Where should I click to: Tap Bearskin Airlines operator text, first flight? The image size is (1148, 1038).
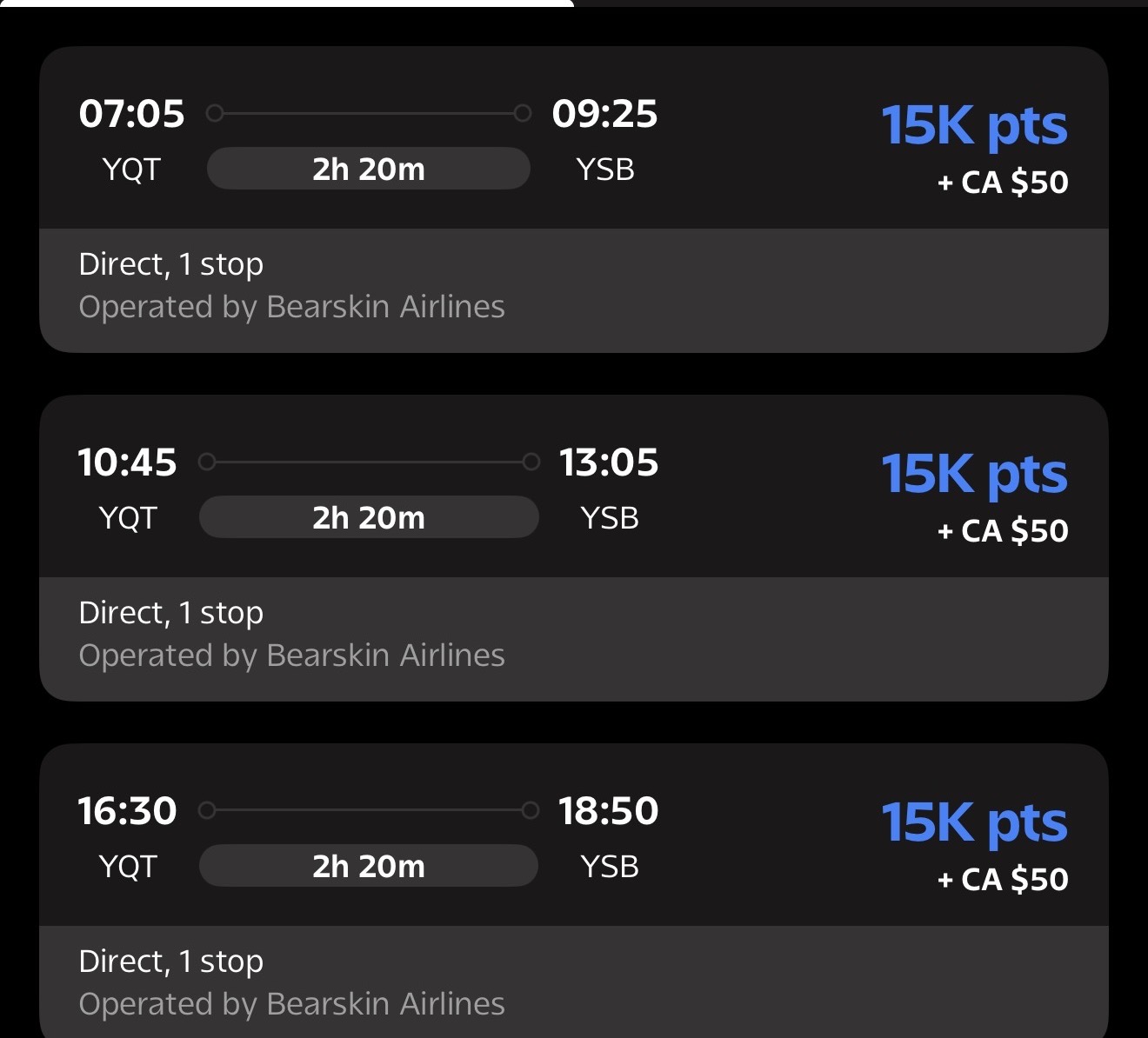pos(291,307)
